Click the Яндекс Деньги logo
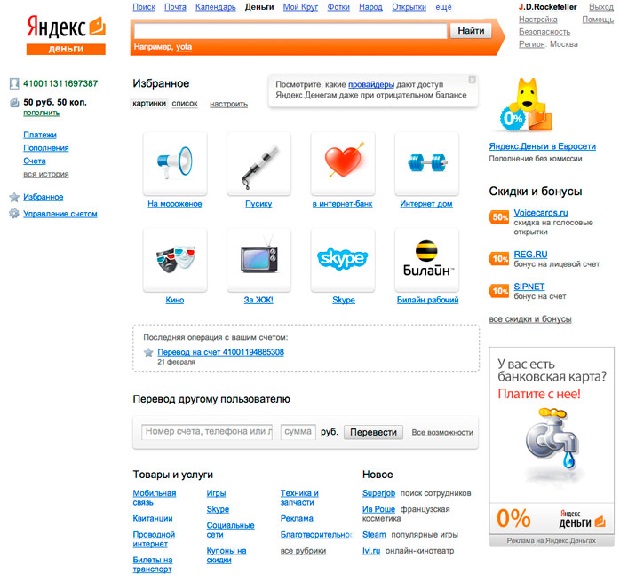This screenshot has width=618, height=576. click(x=66, y=35)
